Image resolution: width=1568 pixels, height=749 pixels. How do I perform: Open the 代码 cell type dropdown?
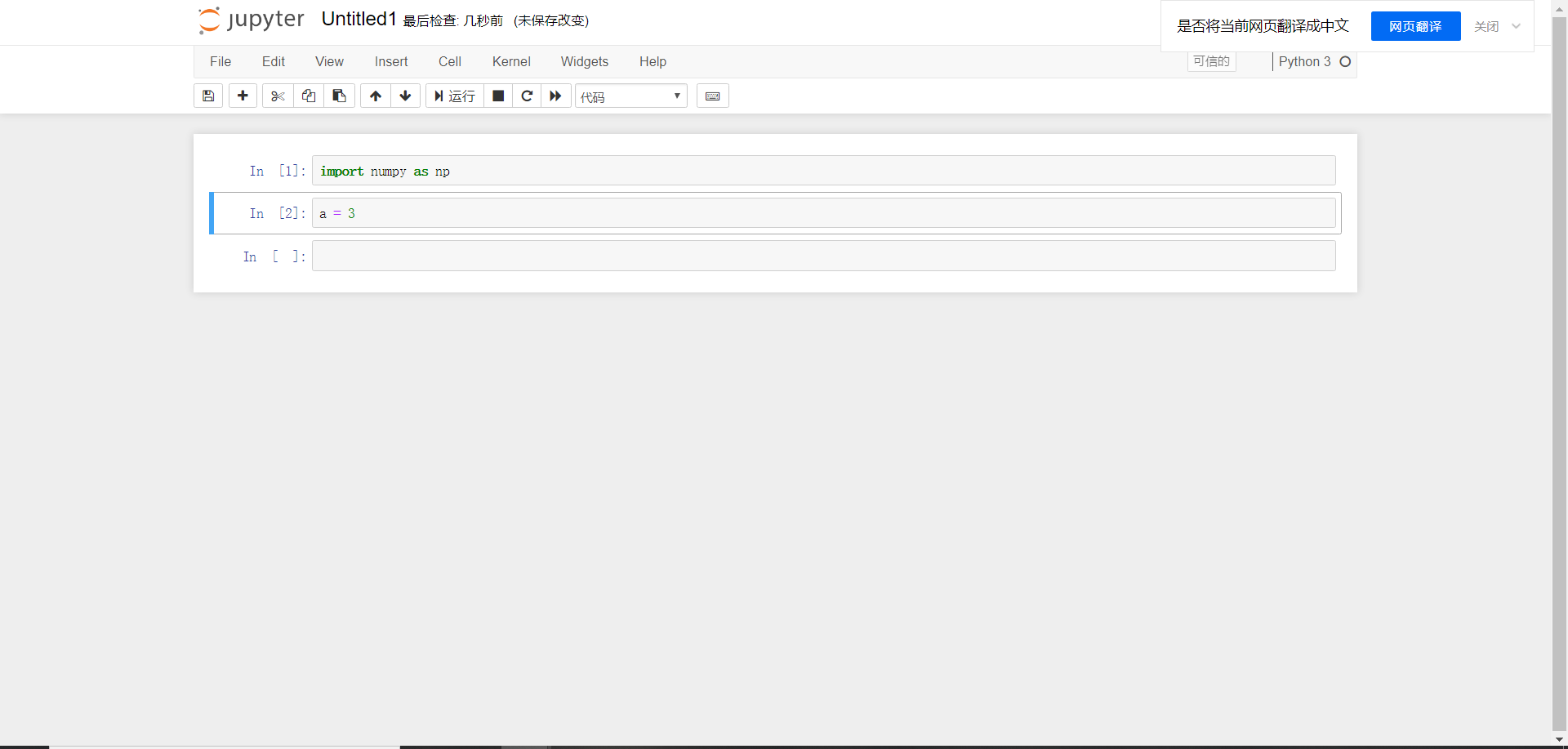(x=631, y=96)
